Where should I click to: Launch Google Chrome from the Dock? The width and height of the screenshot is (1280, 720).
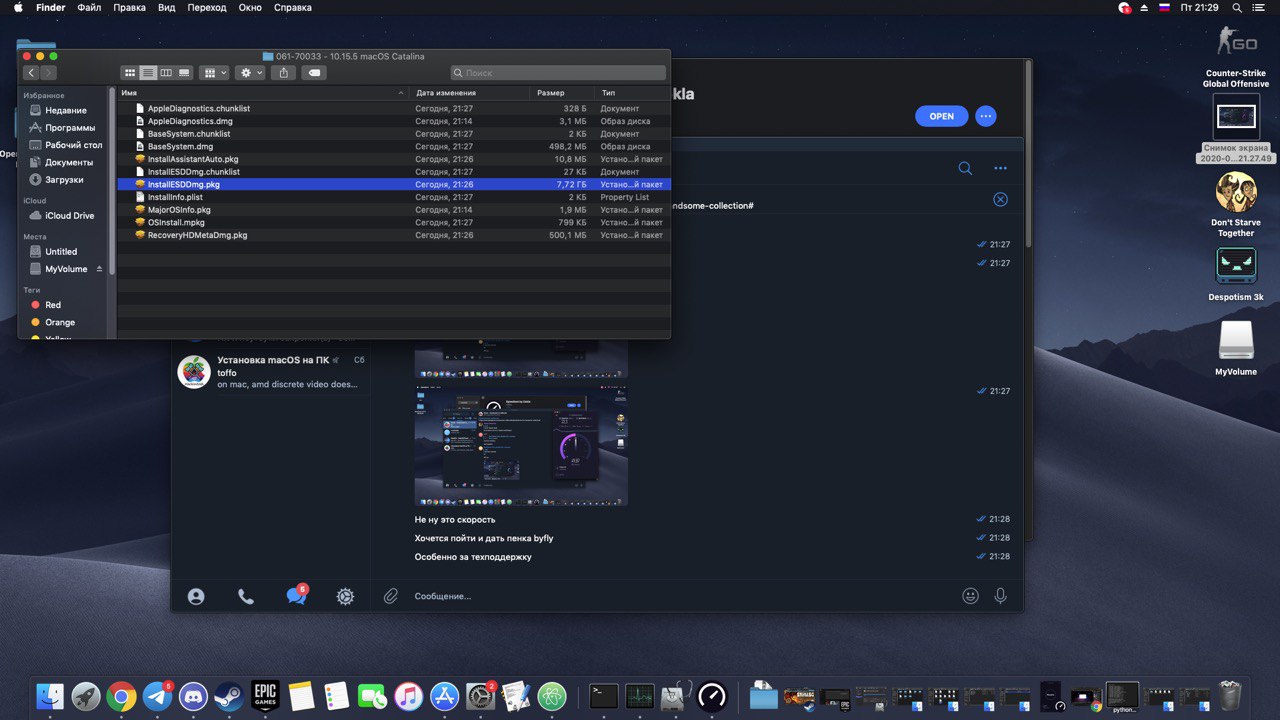click(122, 696)
